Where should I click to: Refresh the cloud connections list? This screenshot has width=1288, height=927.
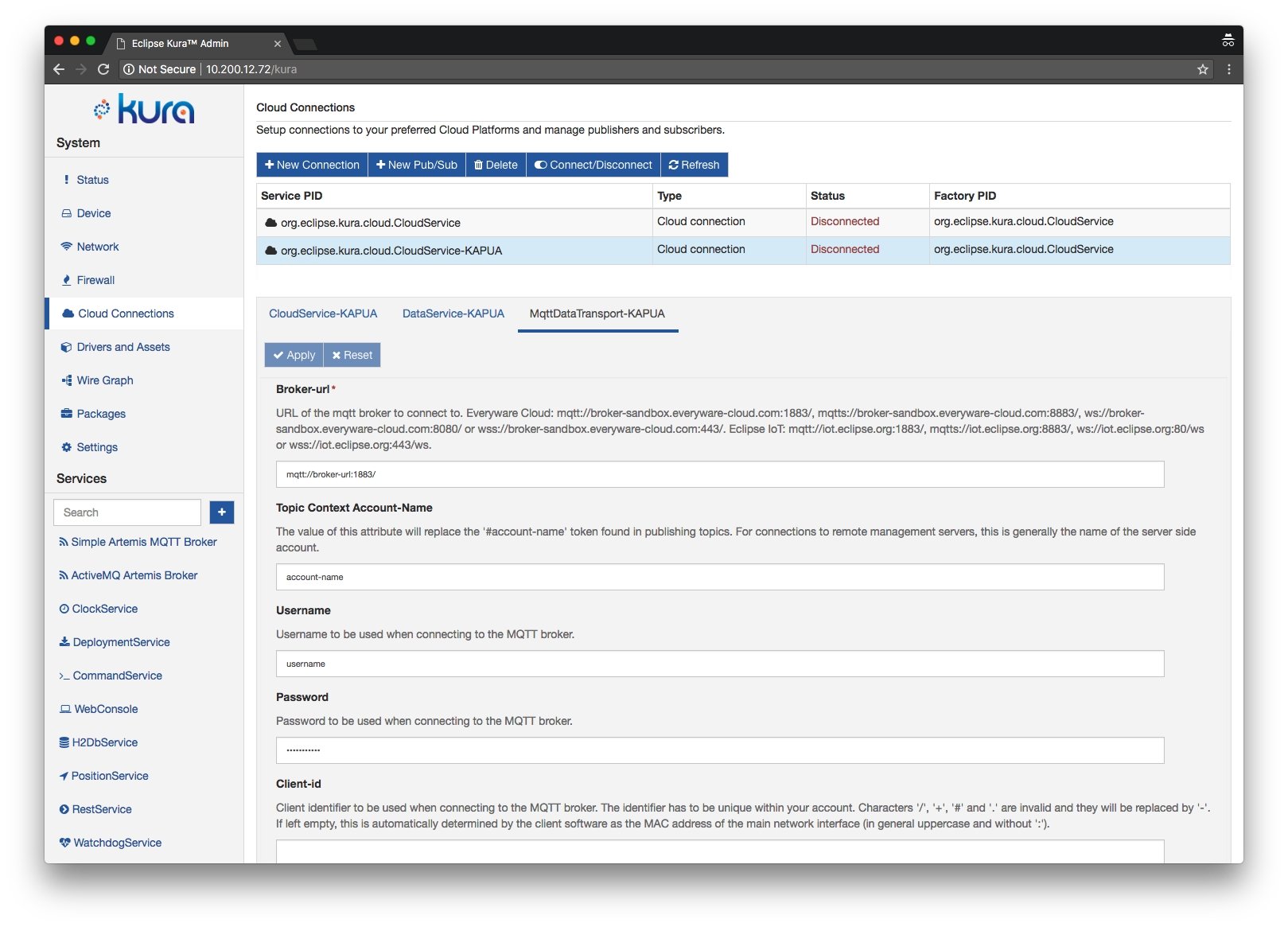click(x=694, y=165)
